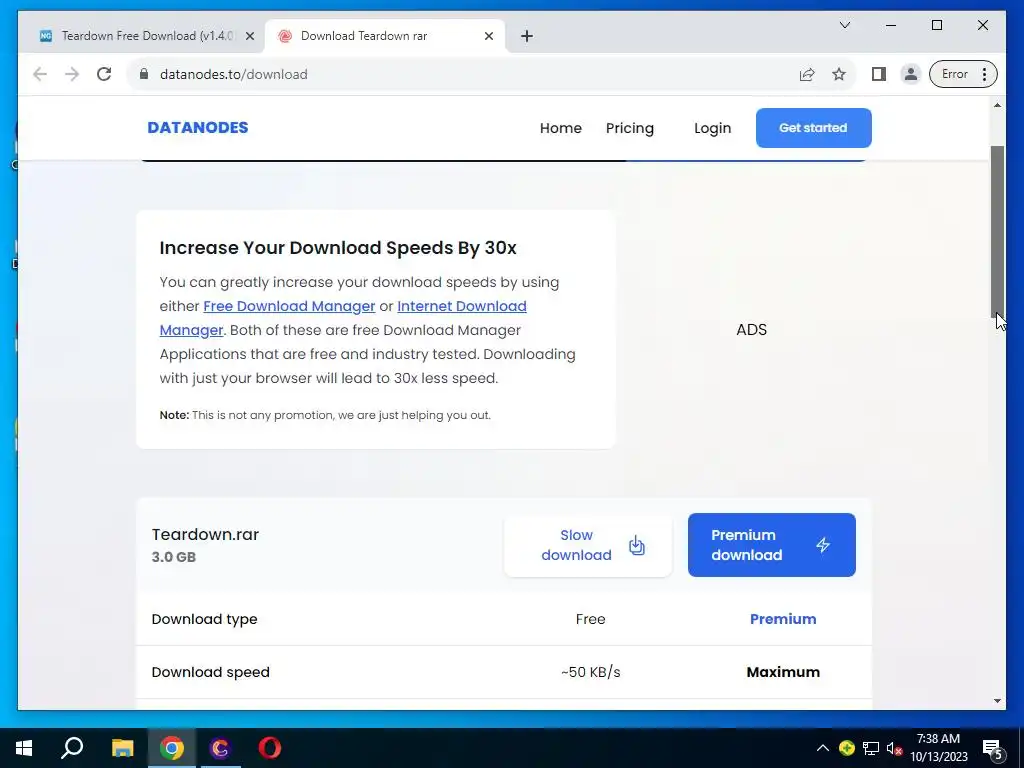Open the Opera browser taskbar icon
The height and width of the screenshot is (768, 1024).
(270, 748)
